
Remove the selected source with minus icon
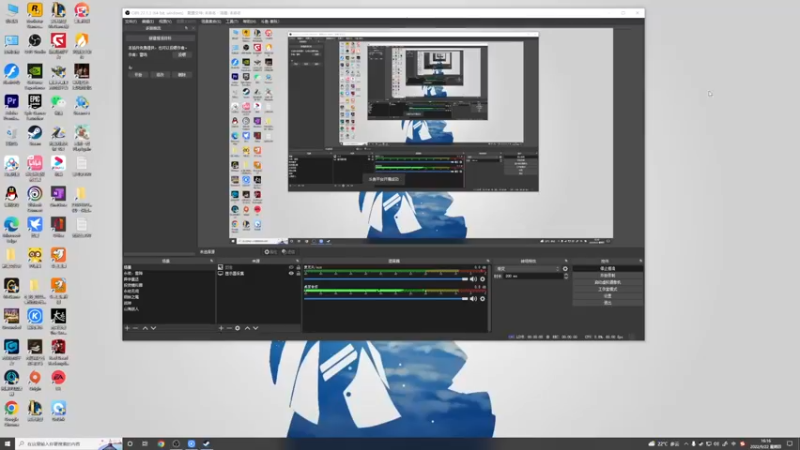pyautogui.click(x=229, y=328)
